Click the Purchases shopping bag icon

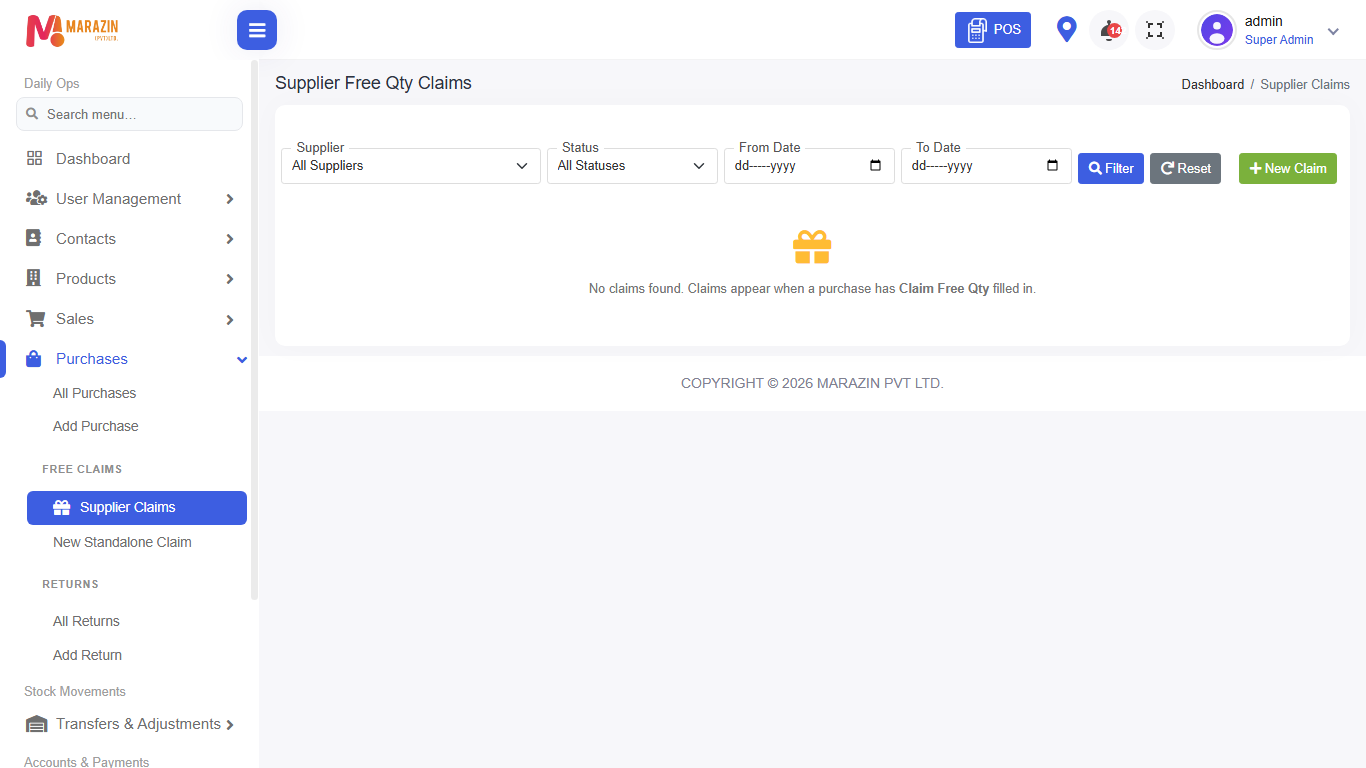click(34, 358)
